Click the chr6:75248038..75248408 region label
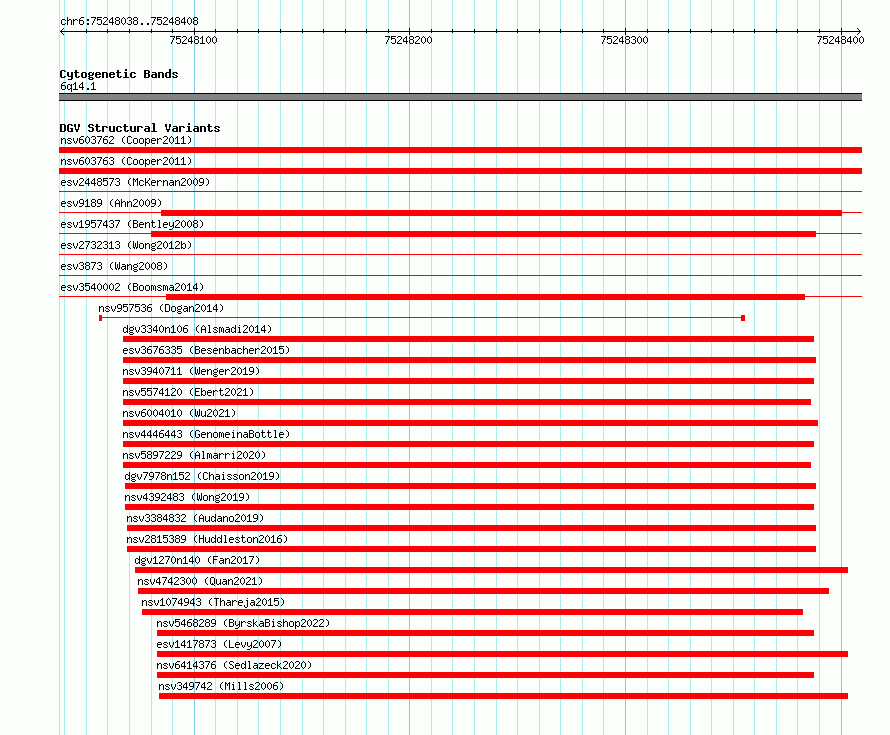This screenshot has height=735, width=890. point(129,21)
